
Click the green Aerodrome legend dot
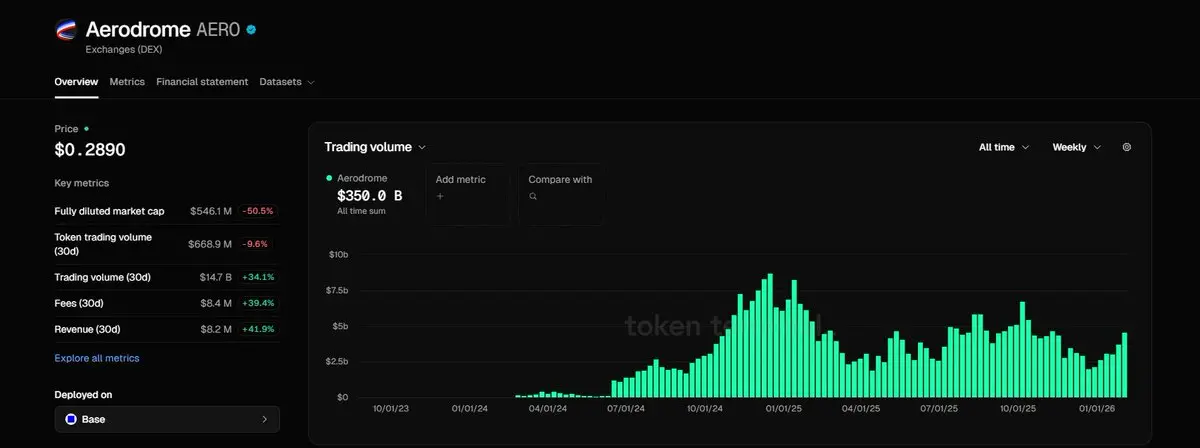pos(329,178)
